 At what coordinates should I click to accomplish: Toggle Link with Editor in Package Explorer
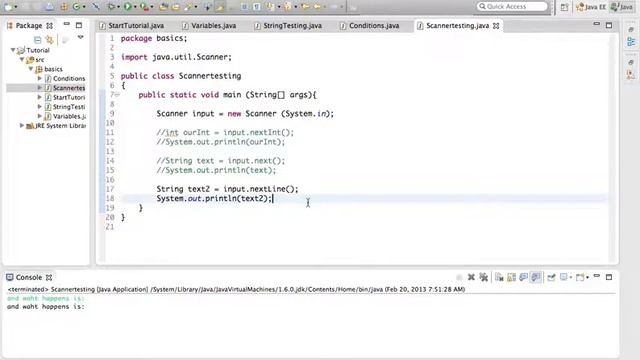(x=49, y=40)
